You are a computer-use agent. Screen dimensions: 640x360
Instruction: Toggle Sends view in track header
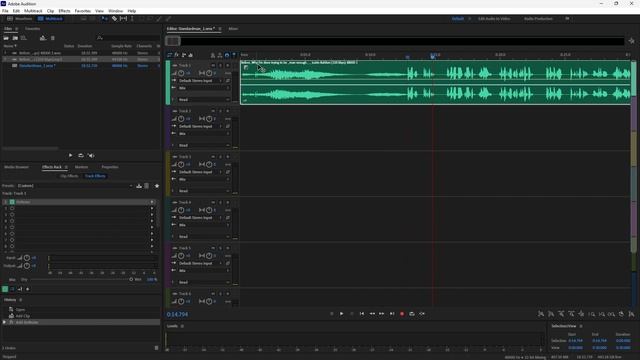pyautogui.click(x=184, y=55)
